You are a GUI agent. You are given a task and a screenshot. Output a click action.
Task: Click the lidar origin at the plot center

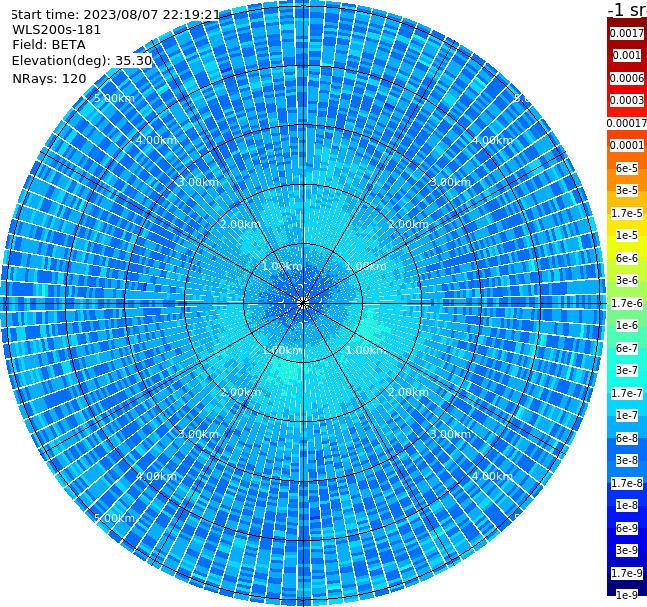pyautogui.click(x=303, y=303)
